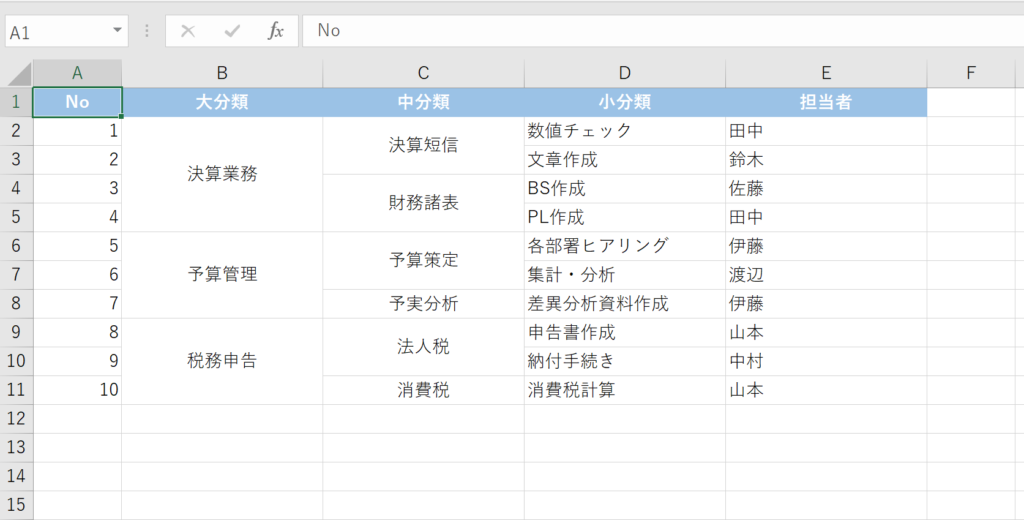Image resolution: width=1024 pixels, height=520 pixels.
Task: Select column F header
Action: point(971,73)
